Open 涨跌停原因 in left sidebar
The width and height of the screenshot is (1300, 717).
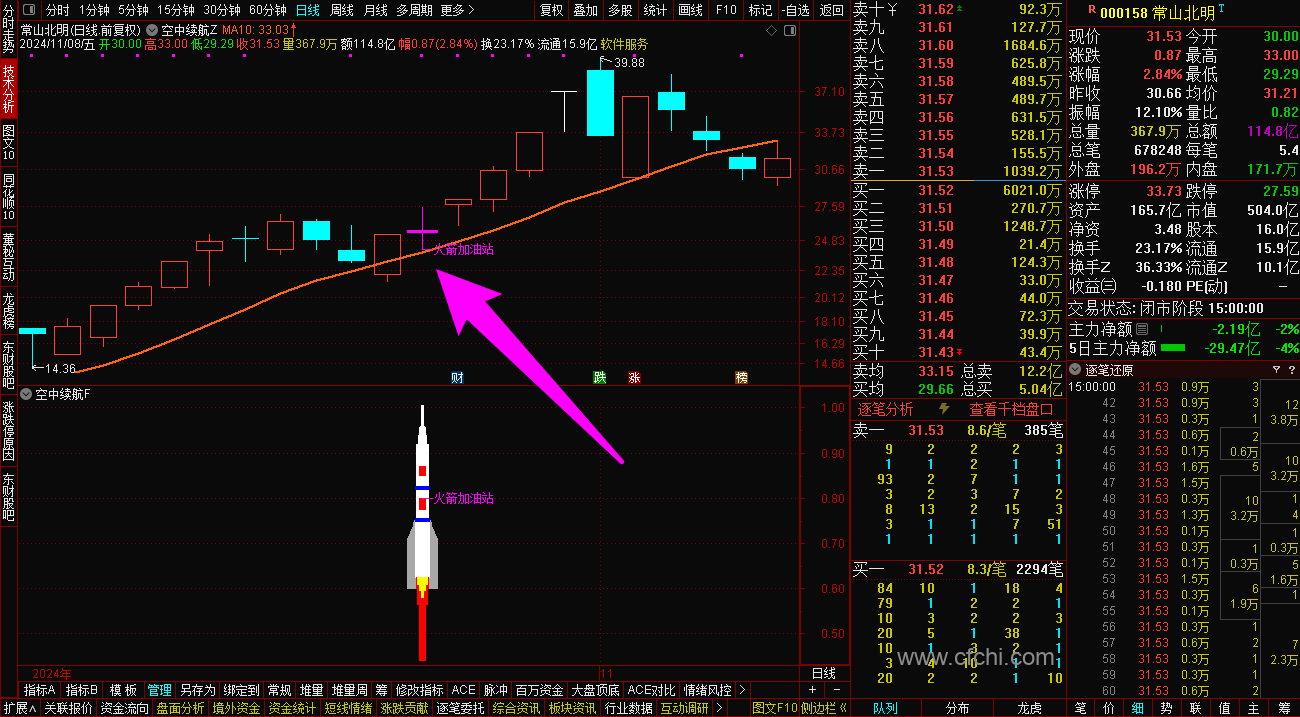[9, 432]
